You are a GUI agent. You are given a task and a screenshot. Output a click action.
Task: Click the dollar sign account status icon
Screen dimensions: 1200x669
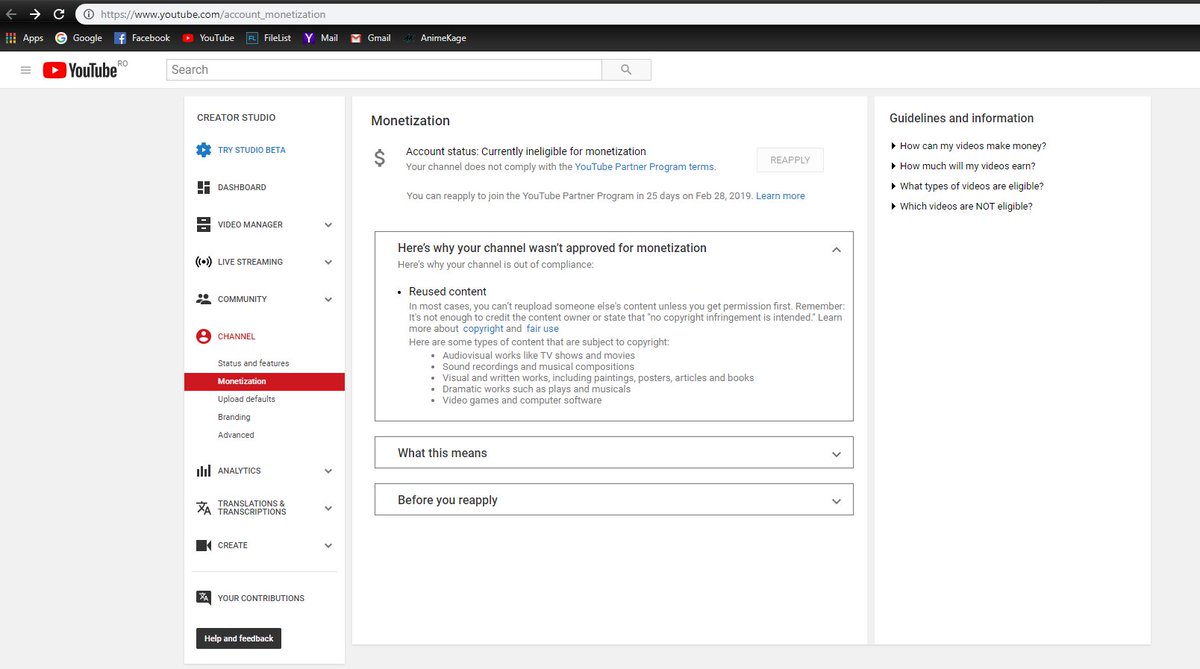click(379, 158)
